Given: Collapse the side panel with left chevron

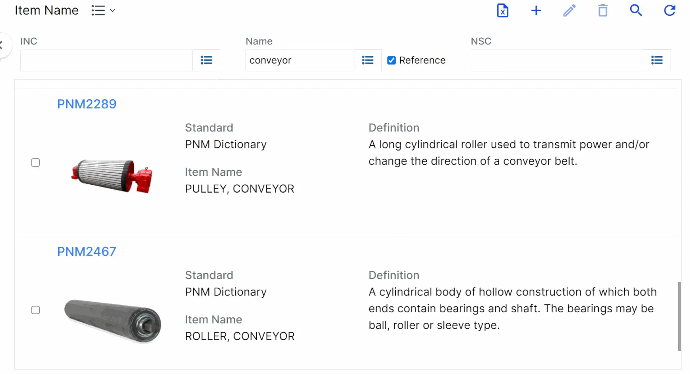Looking at the screenshot, I should (2, 44).
